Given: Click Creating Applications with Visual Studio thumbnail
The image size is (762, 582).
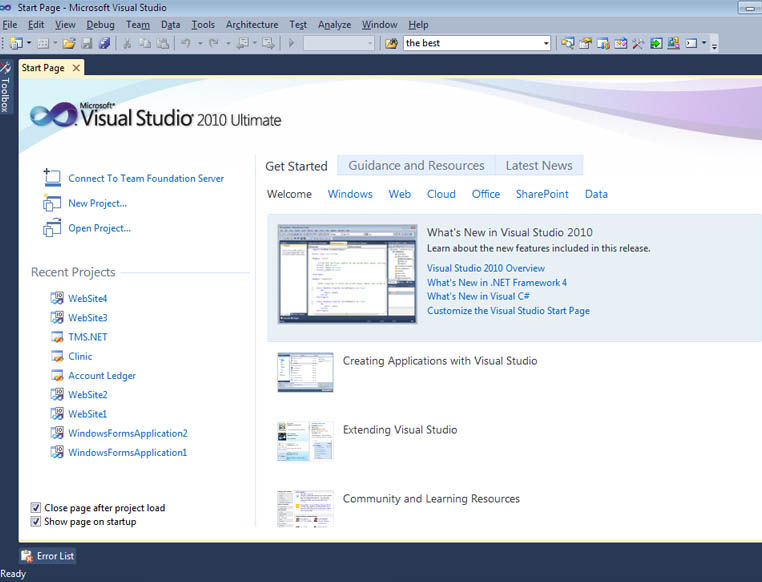Looking at the screenshot, I should click(x=305, y=372).
